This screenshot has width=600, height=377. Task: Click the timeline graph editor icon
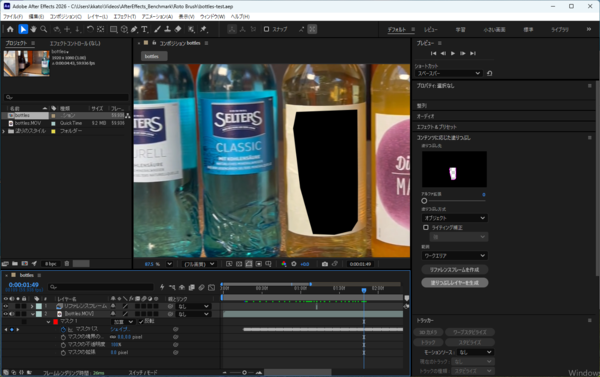coord(211,287)
